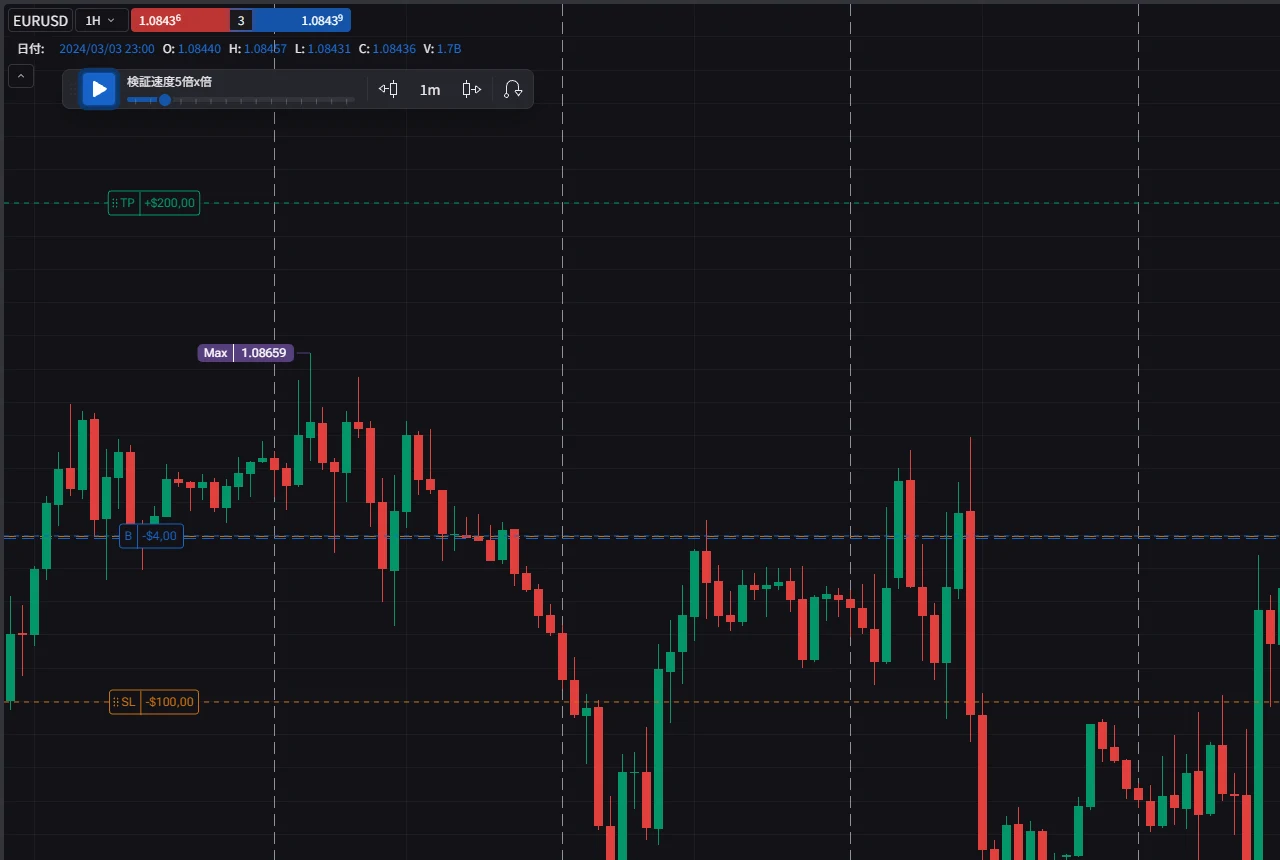The height and width of the screenshot is (860, 1280).
Task: Click the Max 1.08659 price label
Action: coord(246,353)
